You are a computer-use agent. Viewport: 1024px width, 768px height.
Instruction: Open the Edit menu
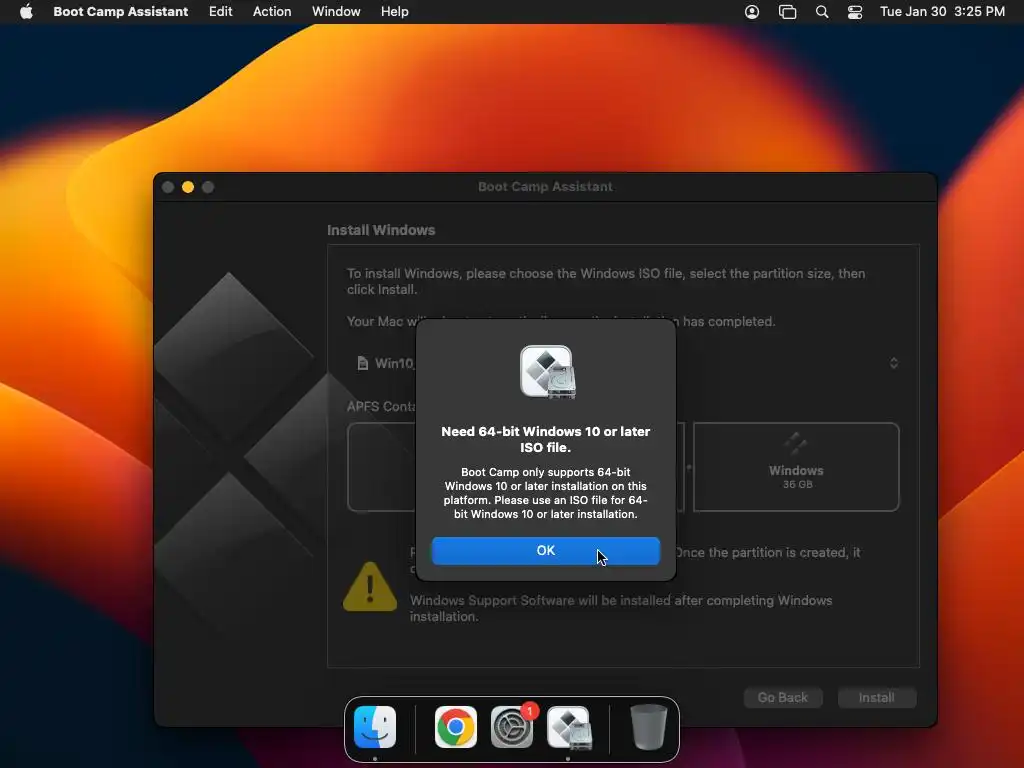click(x=220, y=12)
